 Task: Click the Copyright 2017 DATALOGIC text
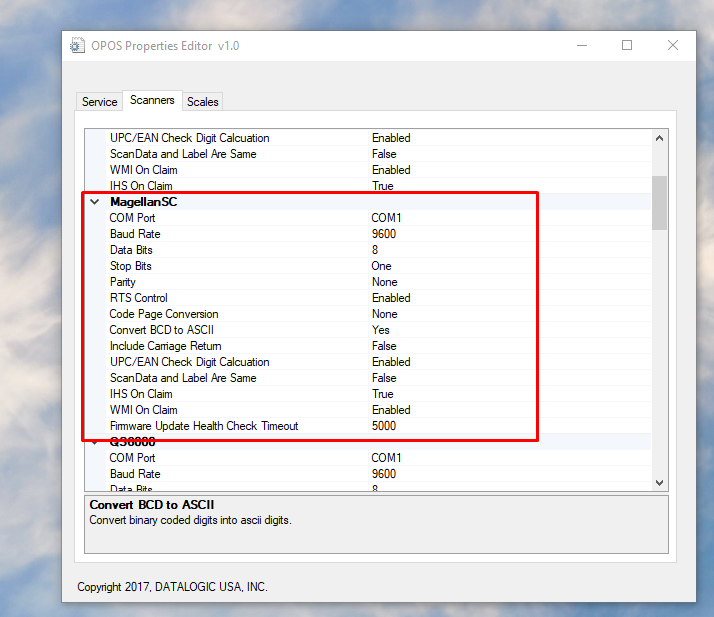[173, 587]
